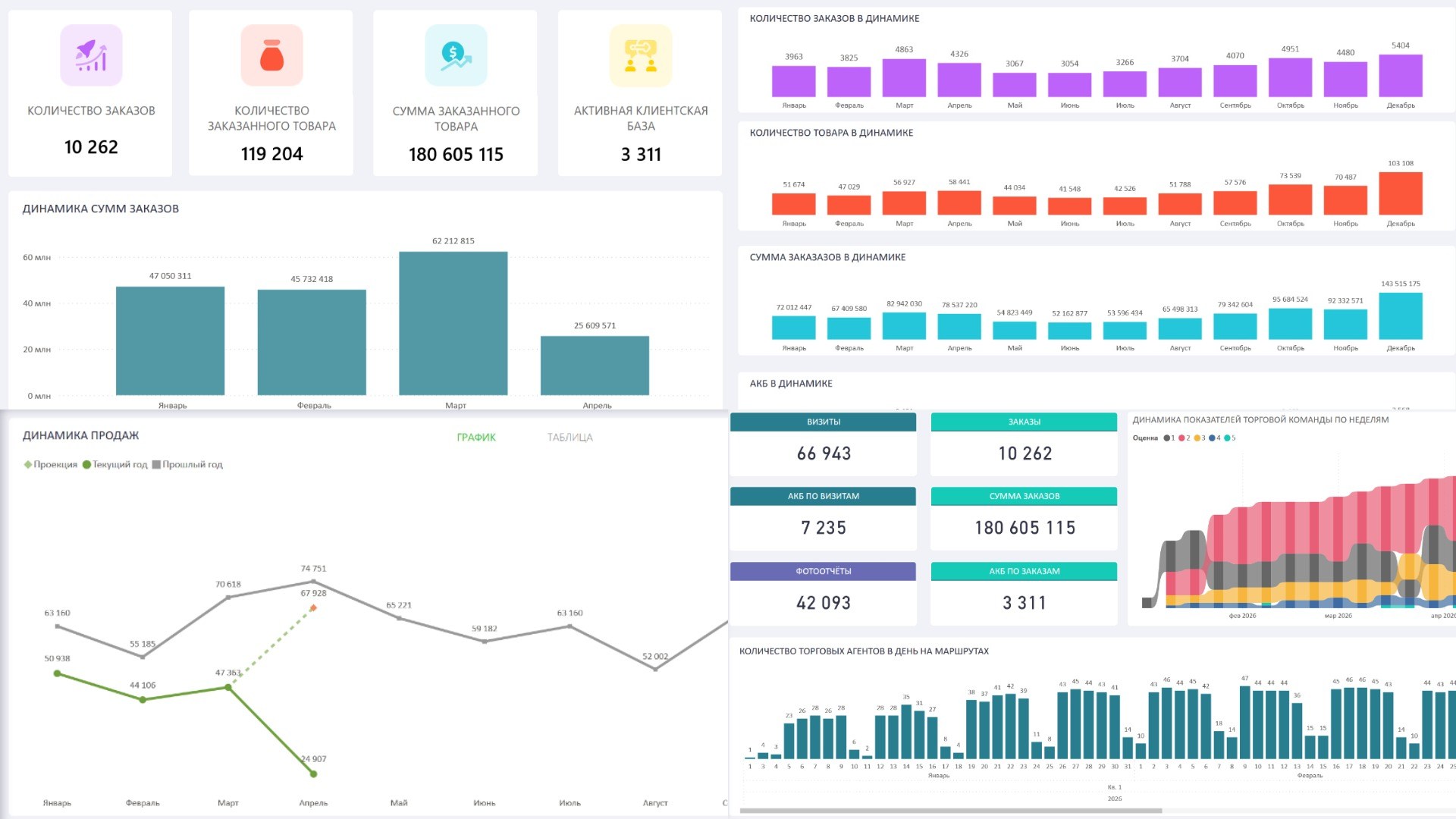Select rating 5 legend dot
The image size is (1456, 819).
(x=1227, y=438)
